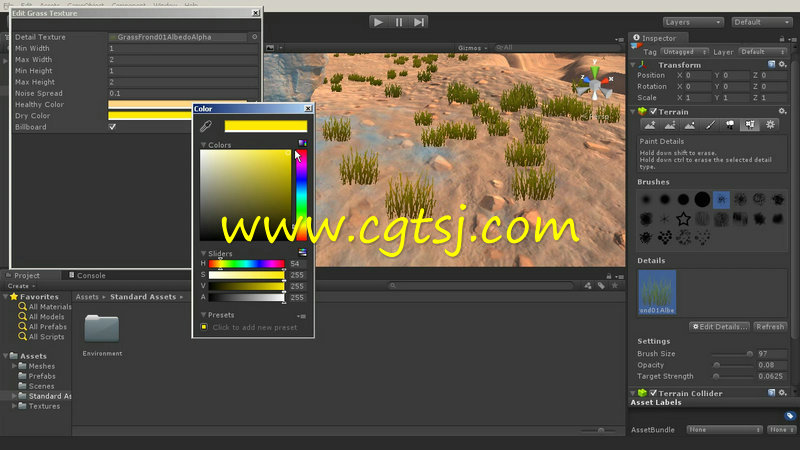
Task: Click the scene orientation gizmo
Action: click(x=595, y=82)
